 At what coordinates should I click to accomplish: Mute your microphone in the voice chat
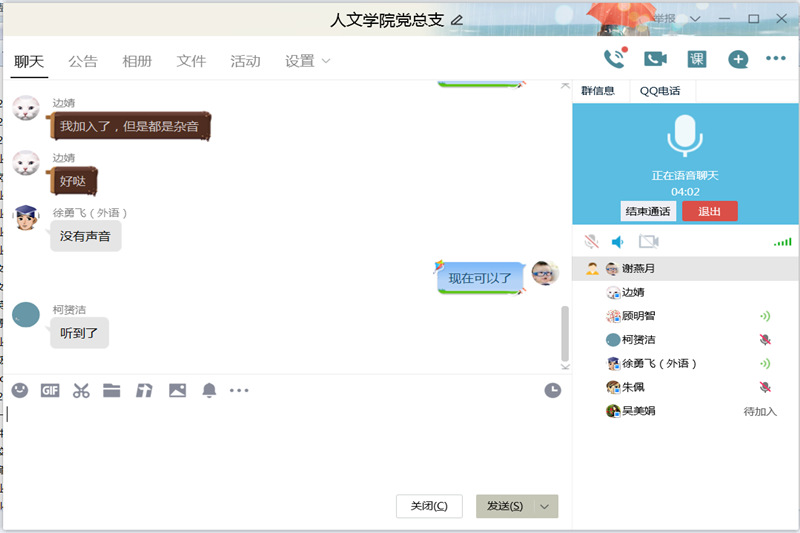592,242
